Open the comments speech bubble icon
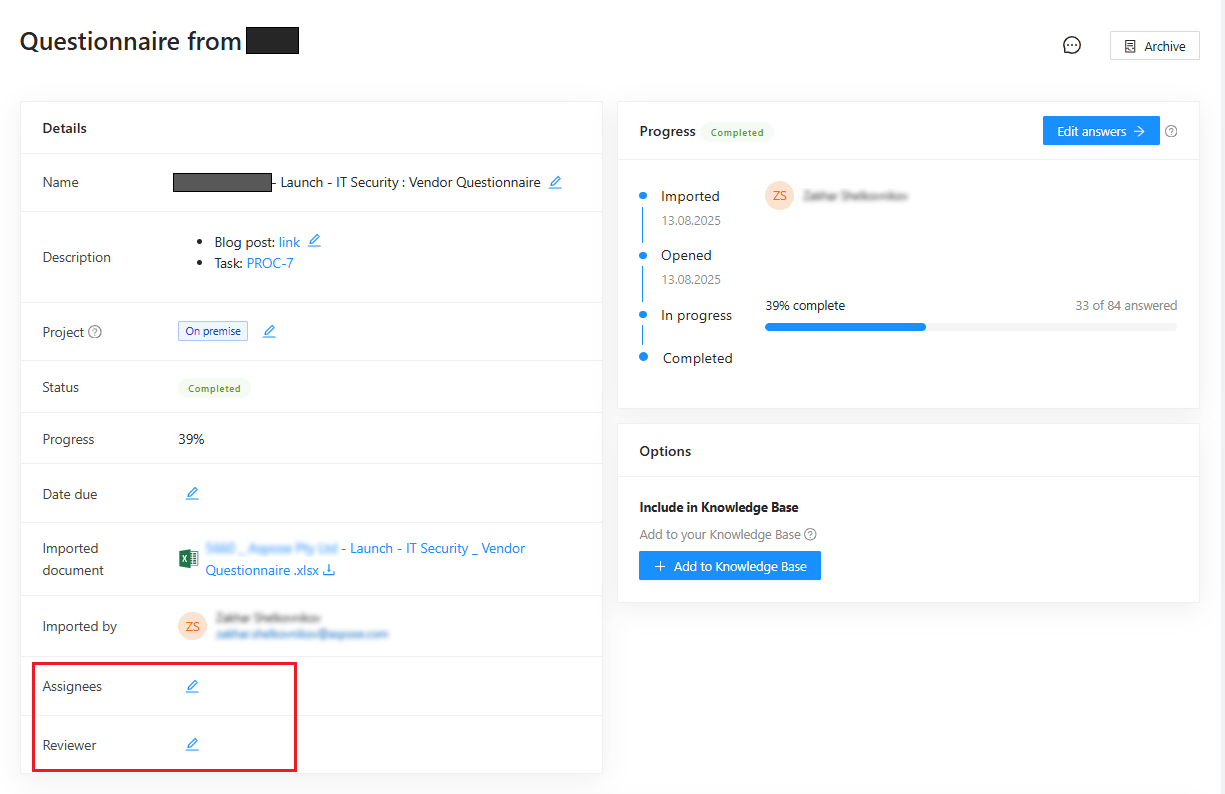1225x794 pixels. pyautogui.click(x=1071, y=45)
